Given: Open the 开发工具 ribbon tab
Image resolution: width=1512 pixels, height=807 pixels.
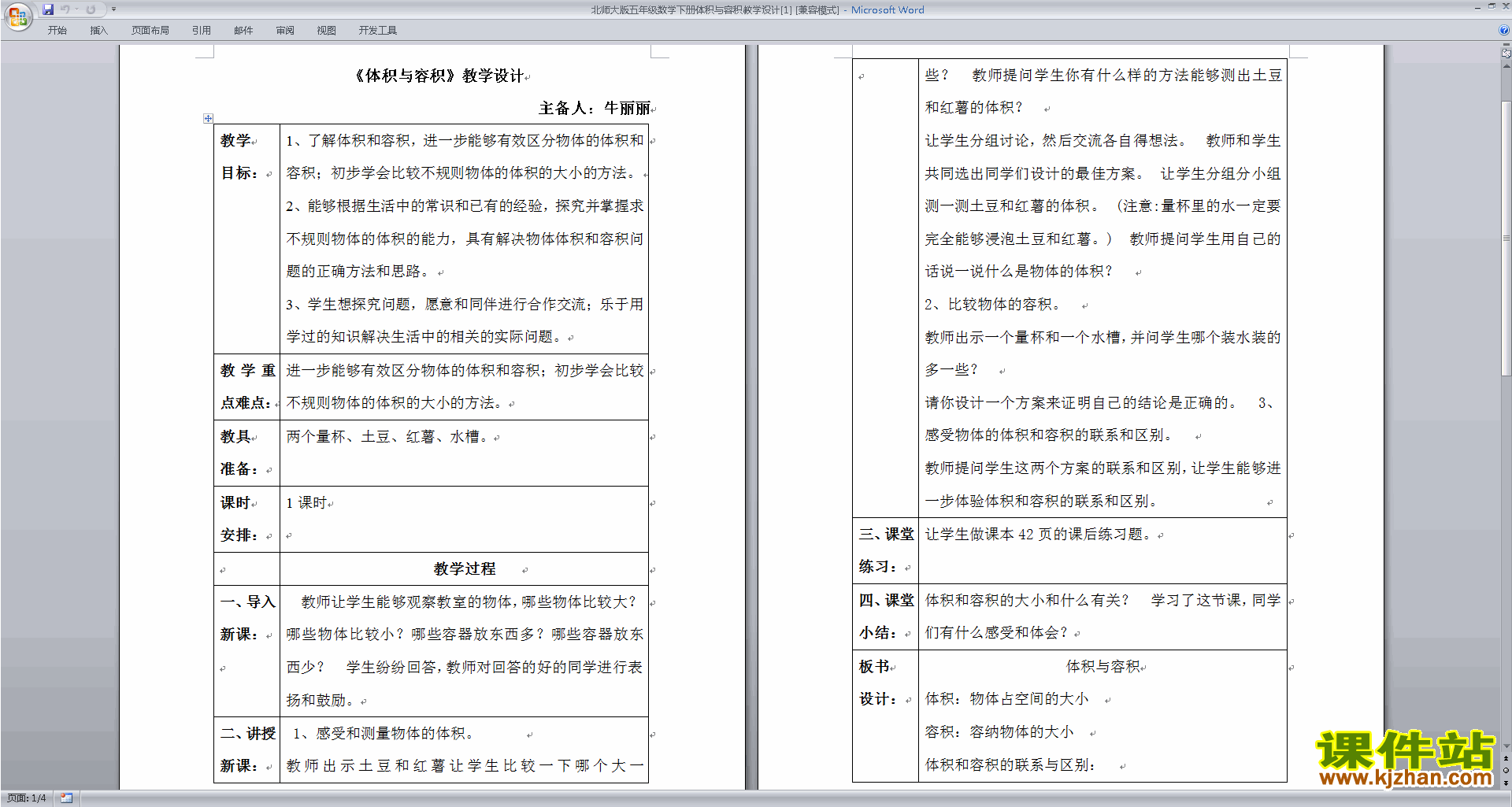Looking at the screenshot, I should (378, 30).
